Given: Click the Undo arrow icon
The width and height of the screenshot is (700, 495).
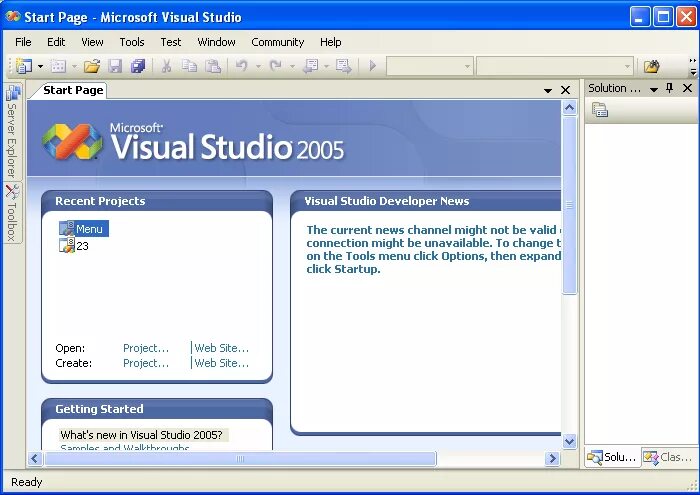Looking at the screenshot, I should (x=242, y=67).
